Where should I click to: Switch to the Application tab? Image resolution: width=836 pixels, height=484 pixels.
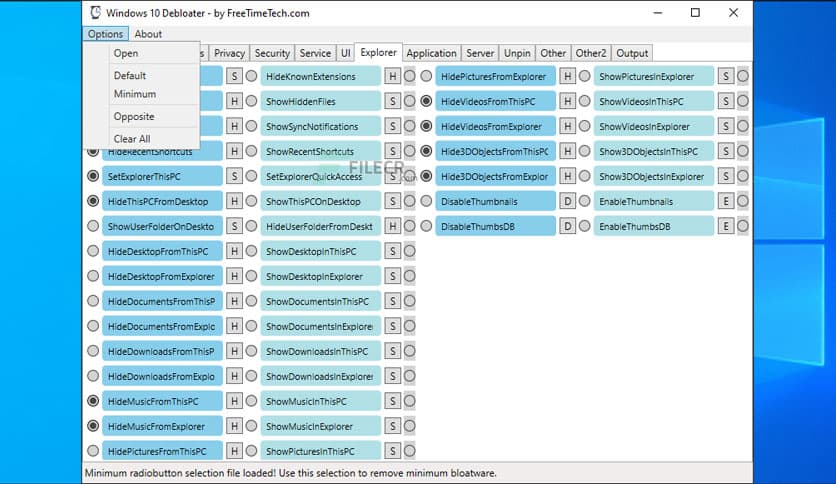click(431, 53)
